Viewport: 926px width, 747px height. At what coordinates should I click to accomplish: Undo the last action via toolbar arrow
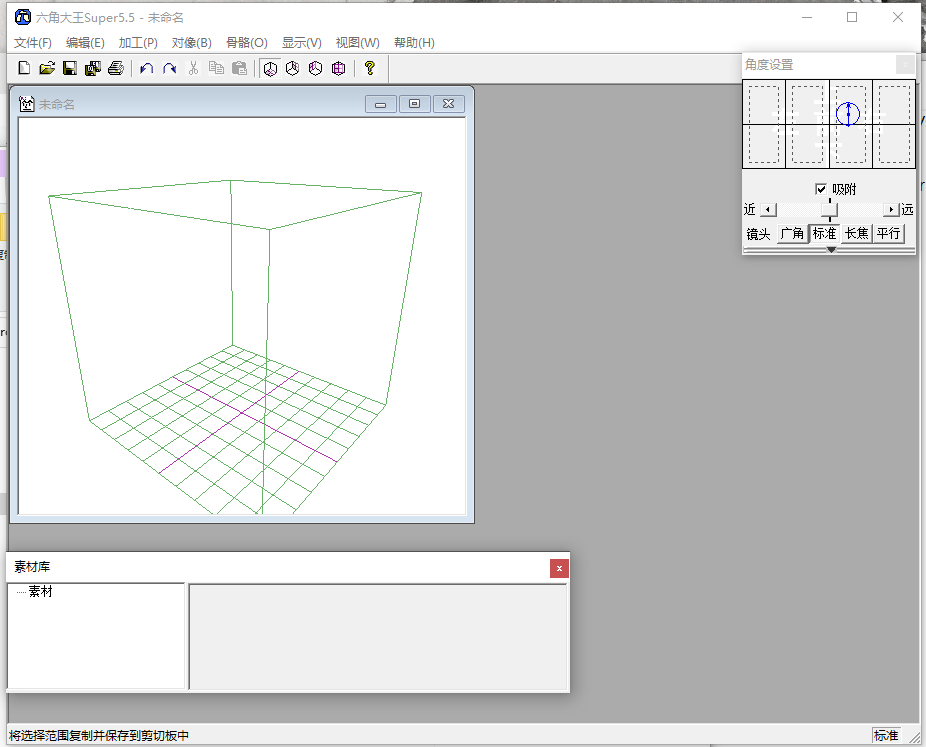point(147,68)
